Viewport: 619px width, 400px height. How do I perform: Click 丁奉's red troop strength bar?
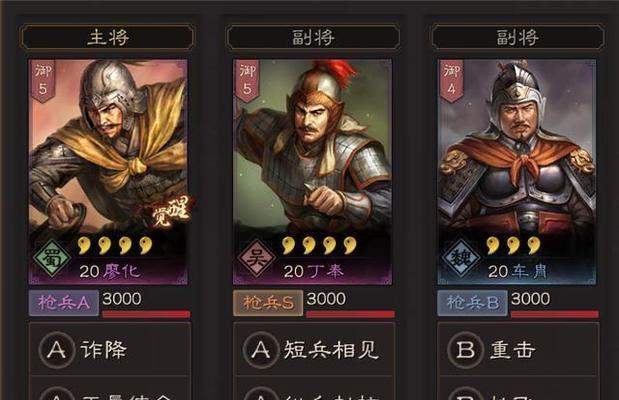click(350, 314)
